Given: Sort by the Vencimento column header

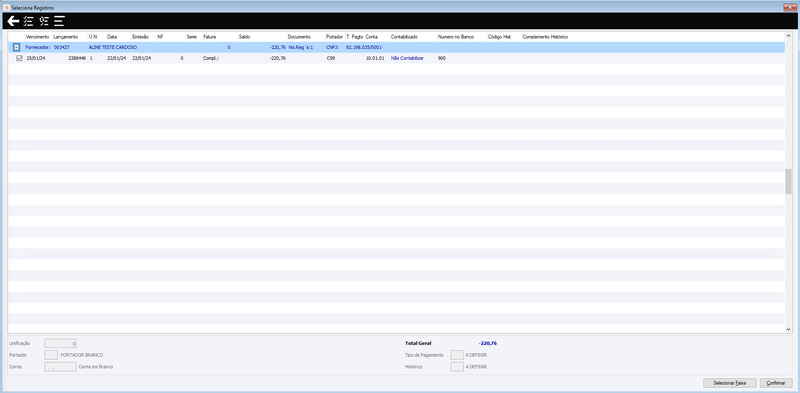Looking at the screenshot, I should tap(37, 37).
